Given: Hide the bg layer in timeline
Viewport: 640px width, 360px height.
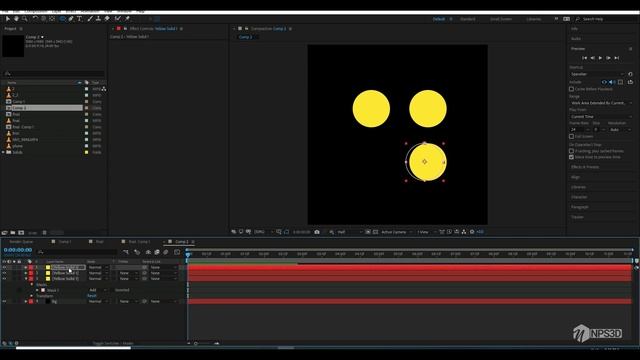Looking at the screenshot, I should (4, 301).
